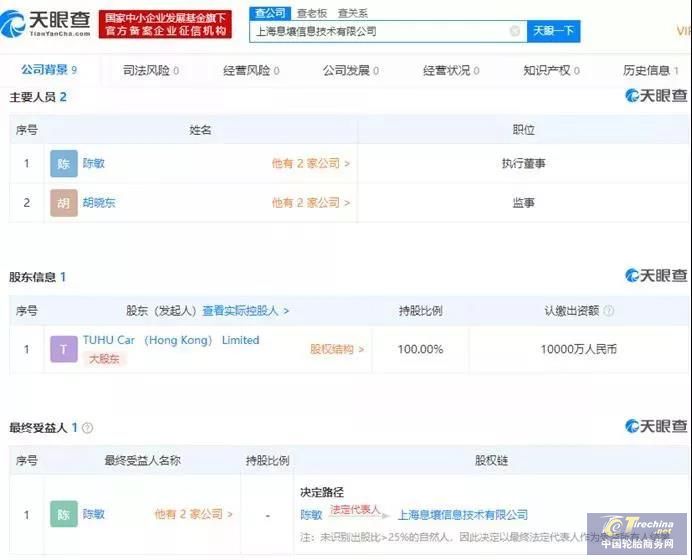Clear search text with the round x icon
Viewport: 692px width, 560px height.
pyautogui.click(x=514, y=31)
